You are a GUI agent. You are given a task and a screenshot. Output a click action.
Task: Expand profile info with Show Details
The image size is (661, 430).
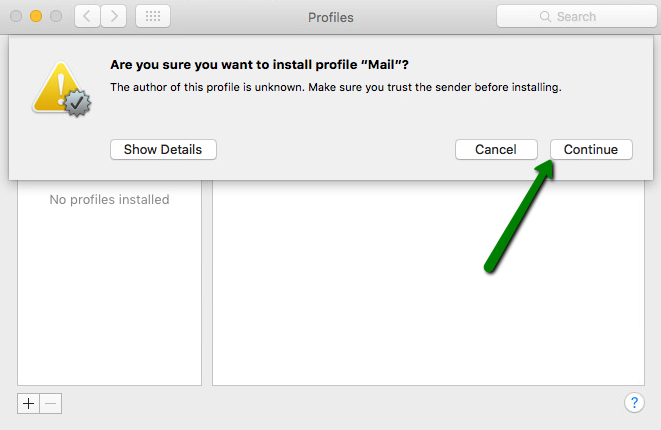coord(163,150)
